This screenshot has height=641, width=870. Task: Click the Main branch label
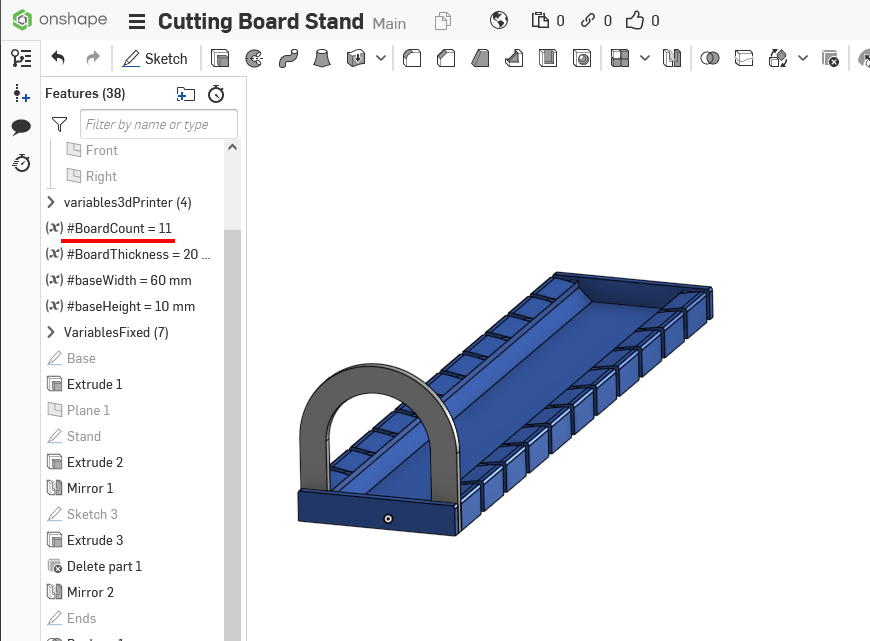click(x=389, y=24)
